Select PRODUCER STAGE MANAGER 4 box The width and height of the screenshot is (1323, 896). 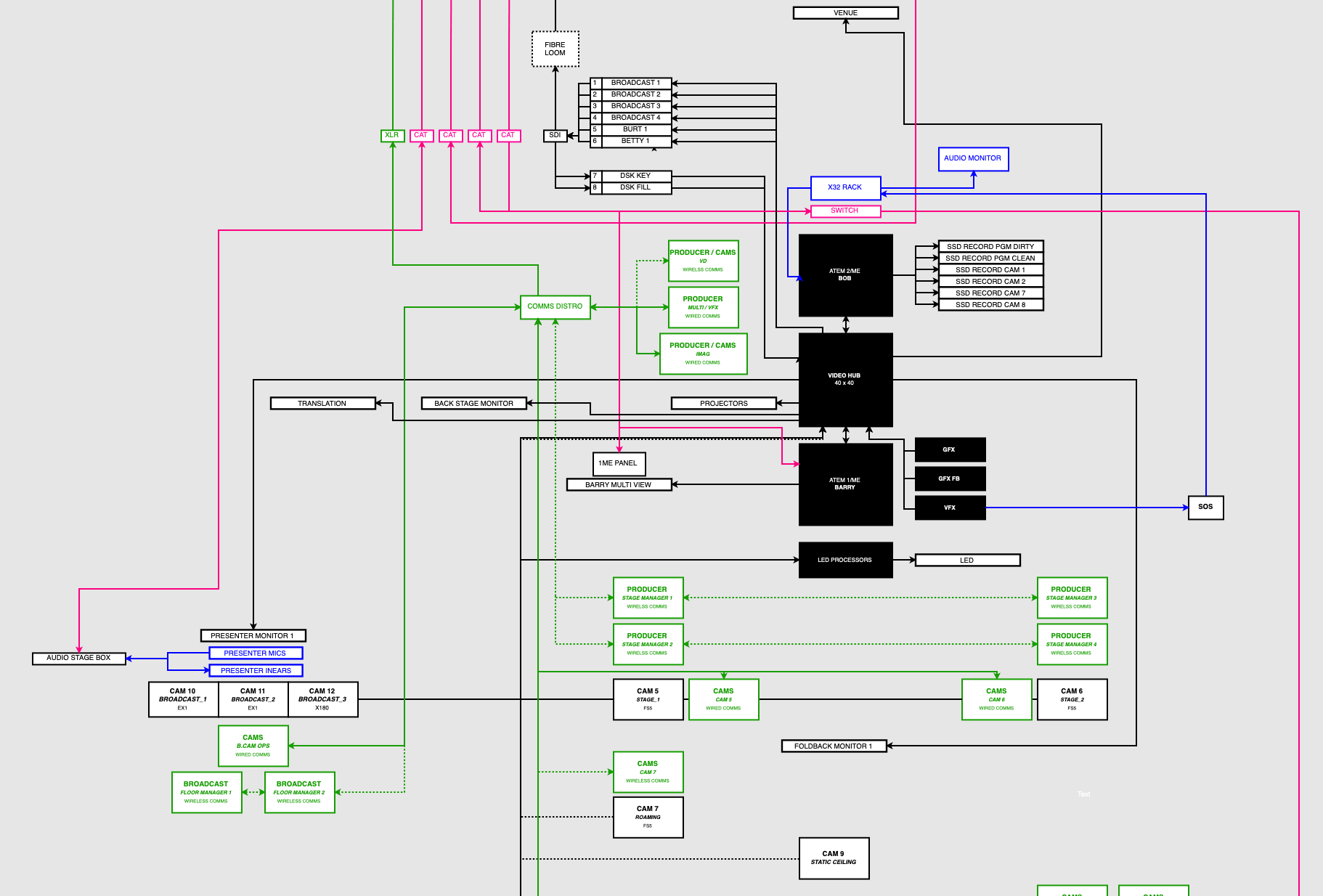click(x=1072, y=644)
